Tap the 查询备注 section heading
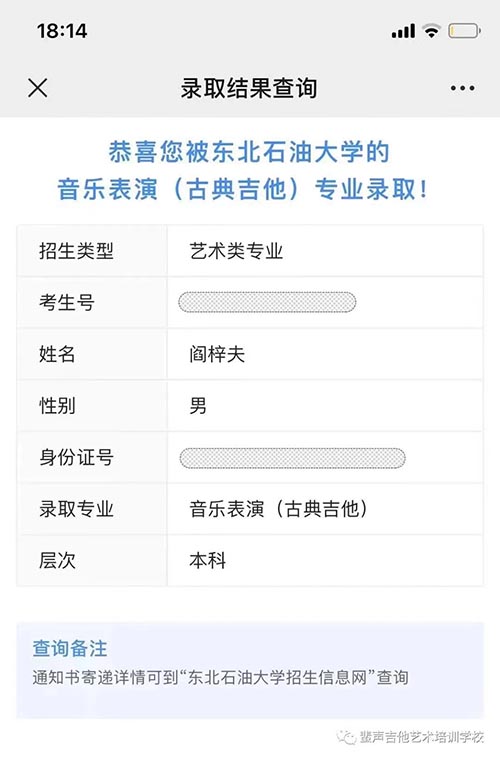Viewport: 500px width, 759px height. 70,649
